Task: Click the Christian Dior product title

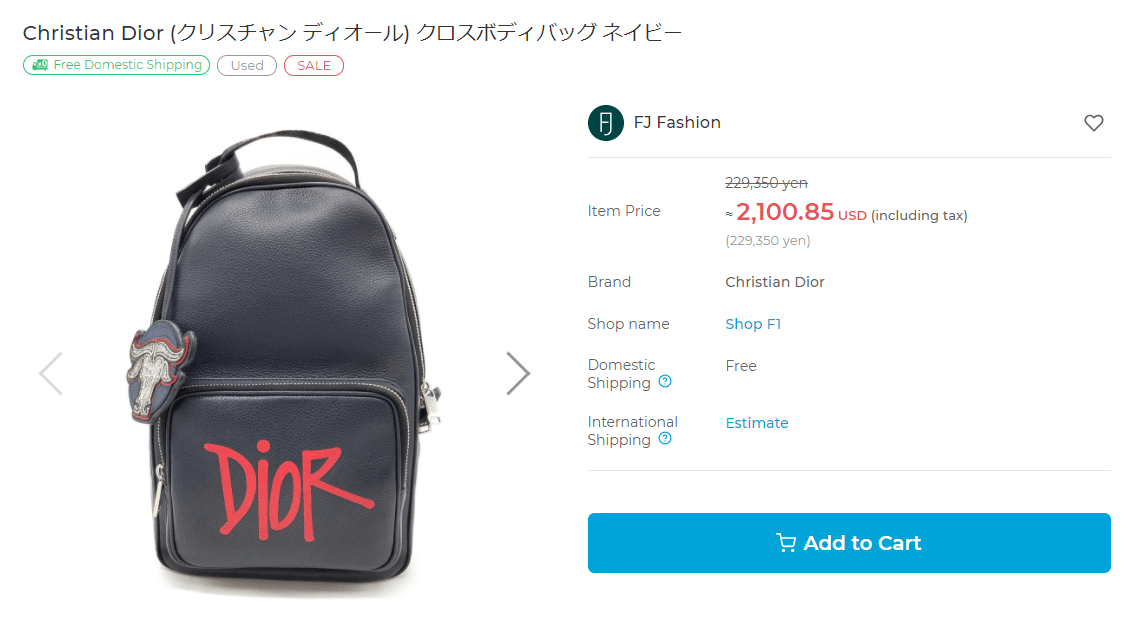Action: click(x=352, y=32)
